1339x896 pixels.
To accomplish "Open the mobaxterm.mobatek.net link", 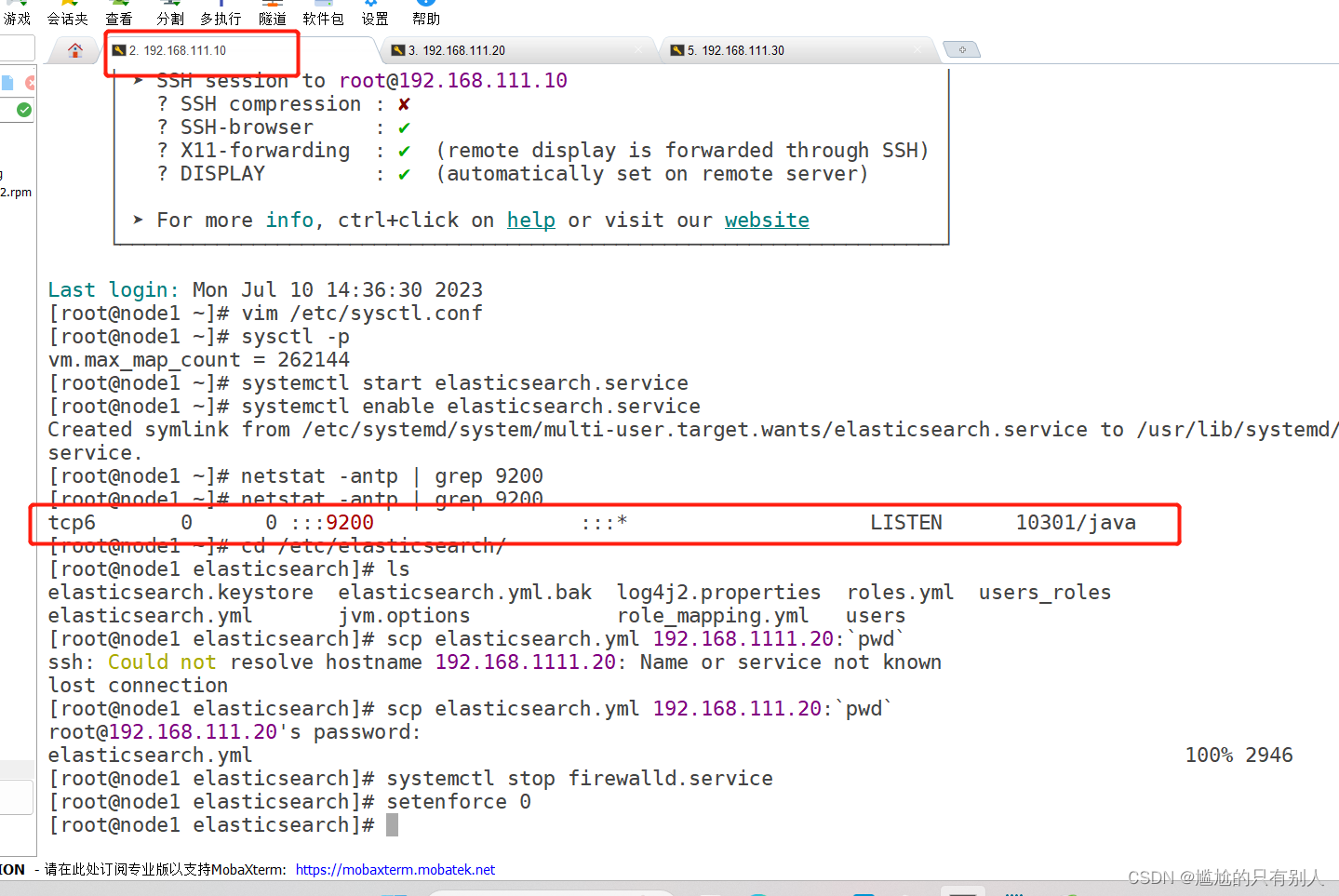I will click(x=395, y=870).
